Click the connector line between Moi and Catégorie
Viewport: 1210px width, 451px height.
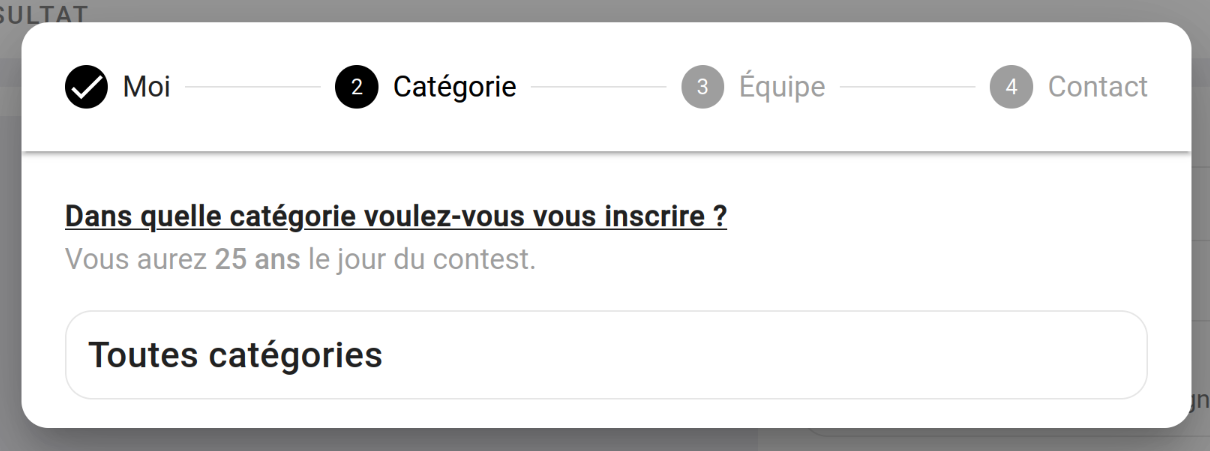point(252,87)
